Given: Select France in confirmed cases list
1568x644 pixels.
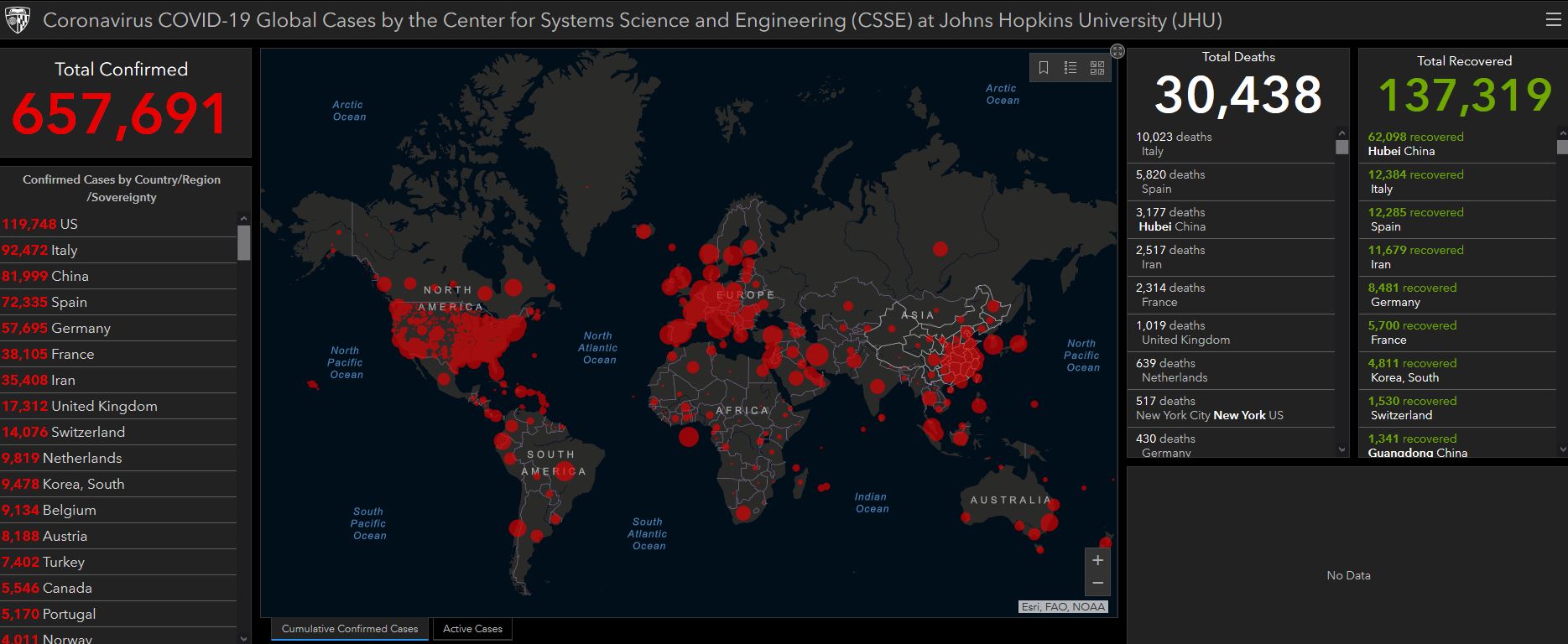Looking at the screenshot, I should click(x=118, y=354).
